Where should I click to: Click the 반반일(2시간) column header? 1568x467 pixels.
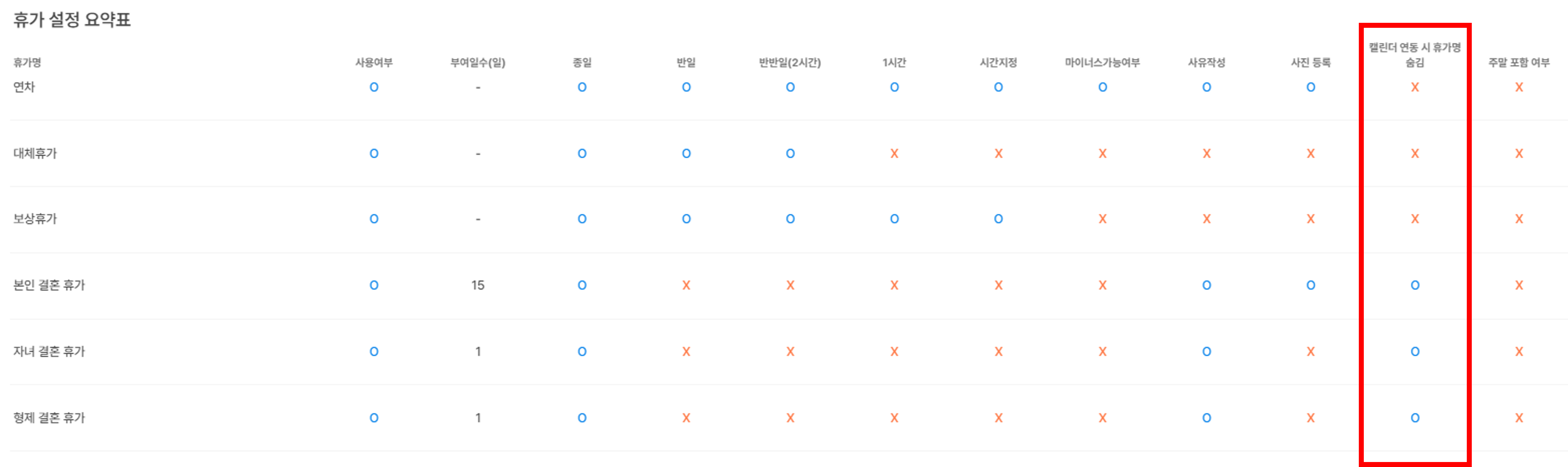[x=789, y=62]
